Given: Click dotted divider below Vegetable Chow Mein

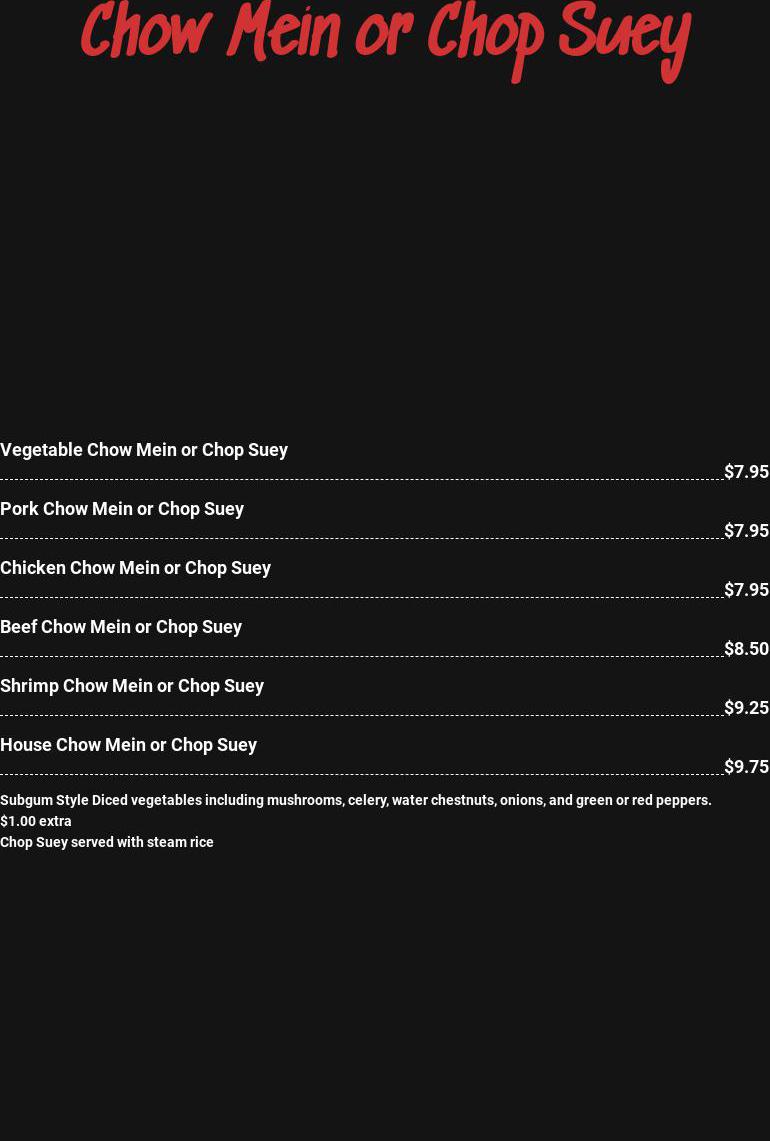Looking at the screenshot, I should point(360,480).
